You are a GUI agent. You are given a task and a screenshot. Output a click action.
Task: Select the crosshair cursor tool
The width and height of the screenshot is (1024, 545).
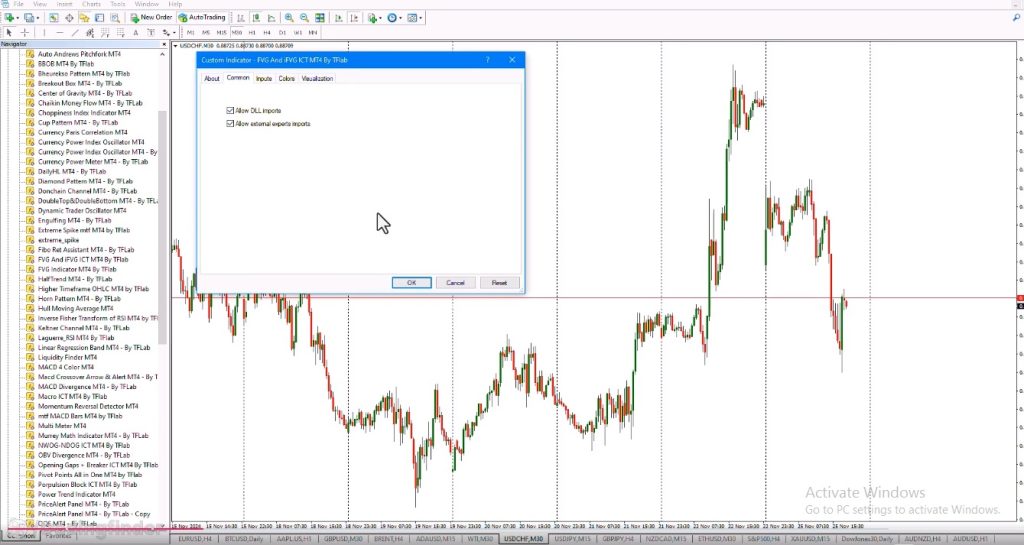[25, 32]
